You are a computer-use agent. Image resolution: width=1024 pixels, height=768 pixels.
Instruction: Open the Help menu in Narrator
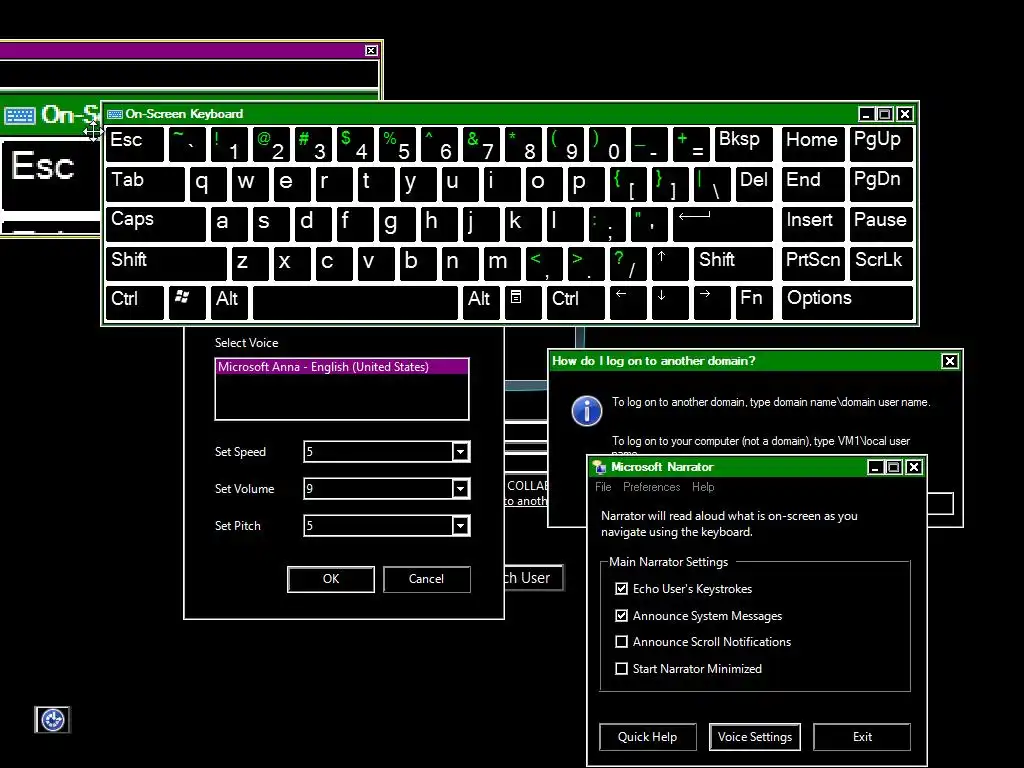tap(703, 487)
